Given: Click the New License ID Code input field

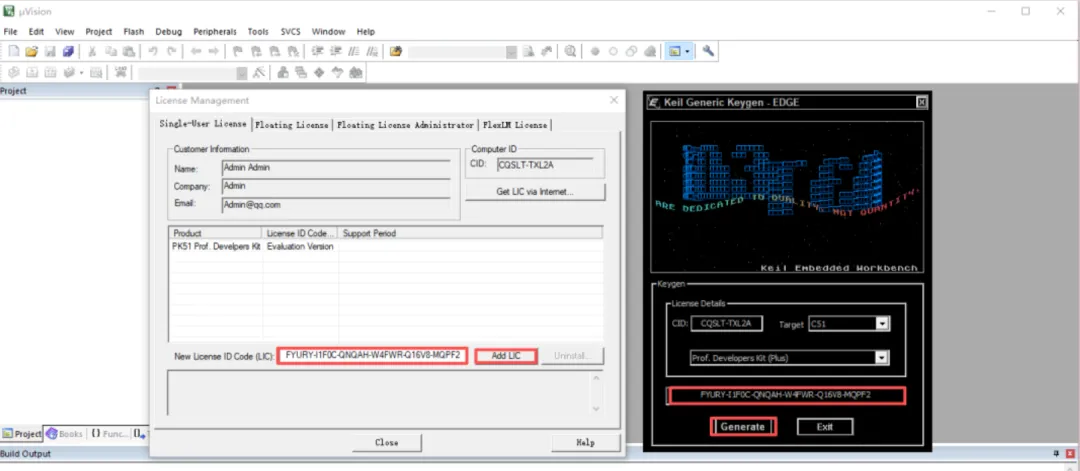Looking at the screenshot, I should click(372, 356).
